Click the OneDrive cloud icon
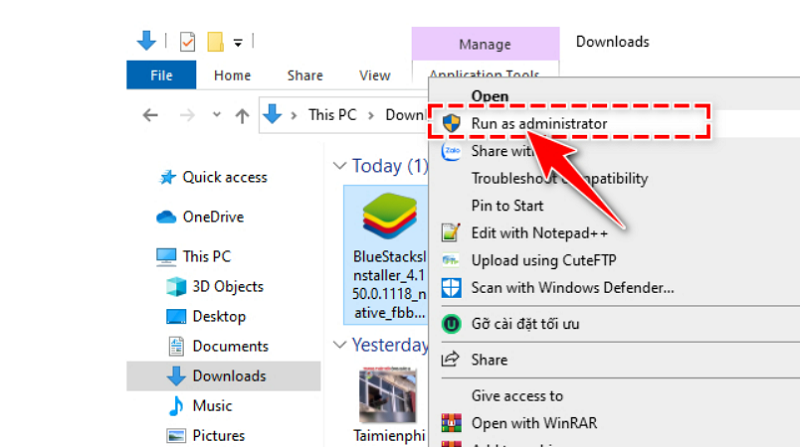 point(166,217)
